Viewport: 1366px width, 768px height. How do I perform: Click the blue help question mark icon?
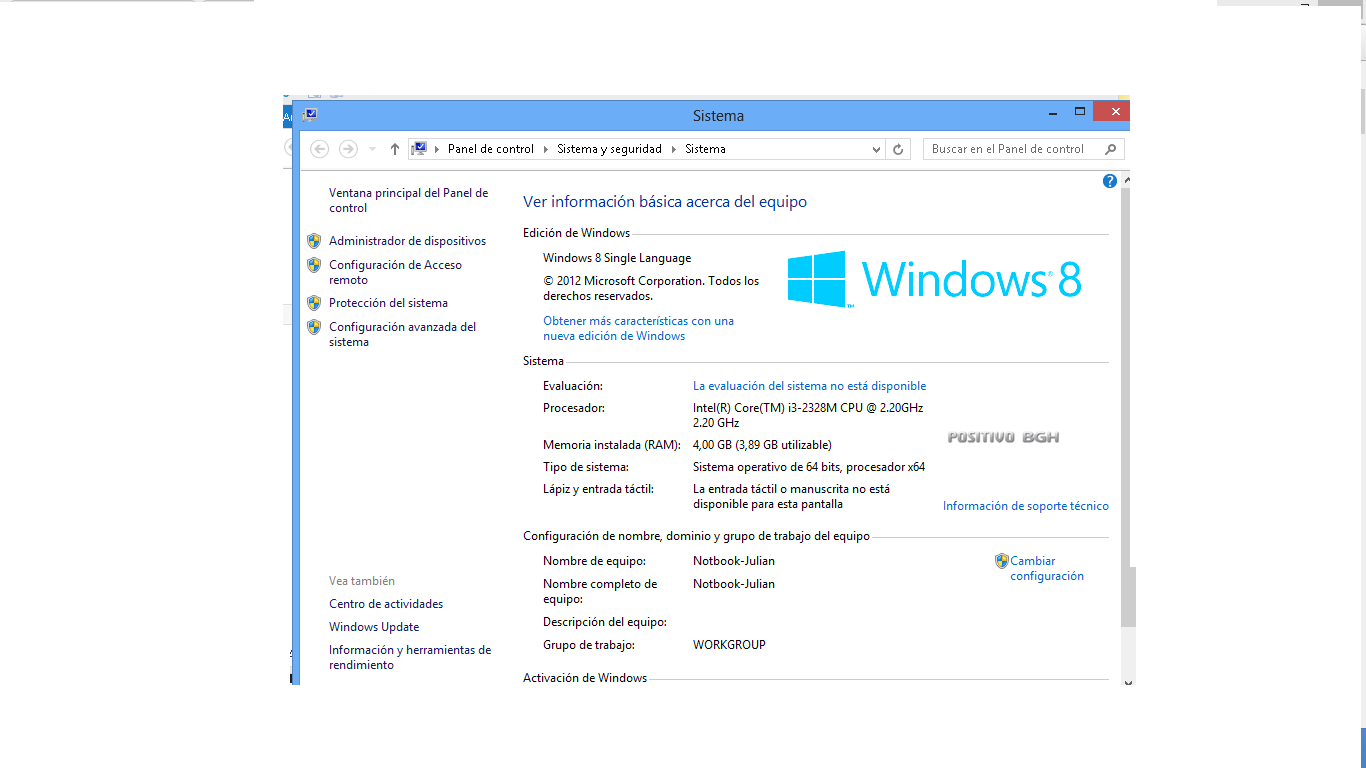pyautogui.click(x=1109, y=181)
